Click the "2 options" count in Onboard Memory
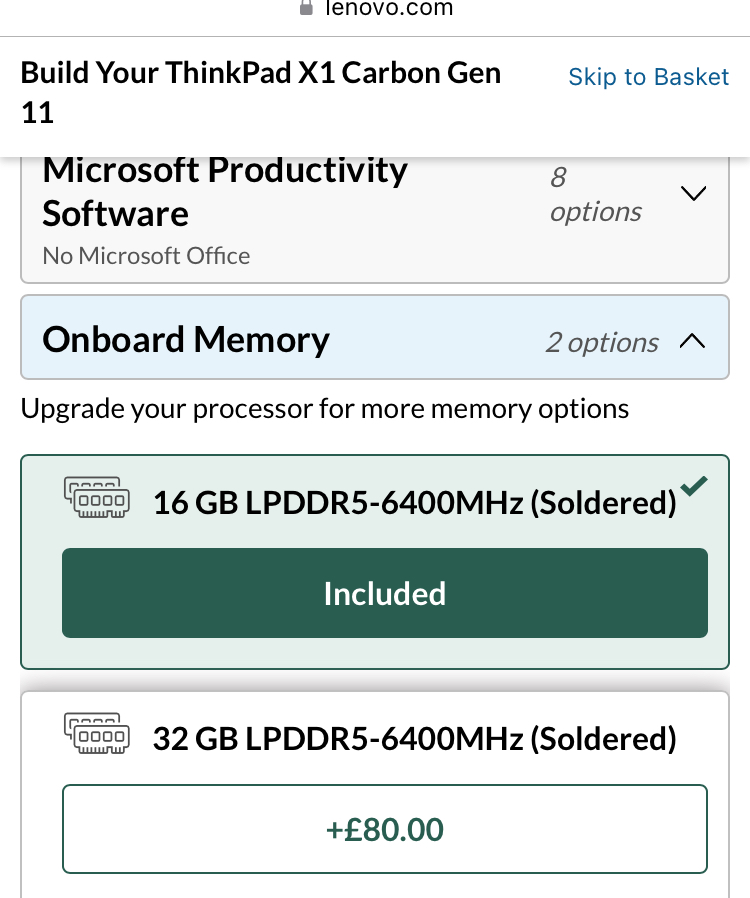The width and height of the screenshot is (750, 898). point(602,342)
